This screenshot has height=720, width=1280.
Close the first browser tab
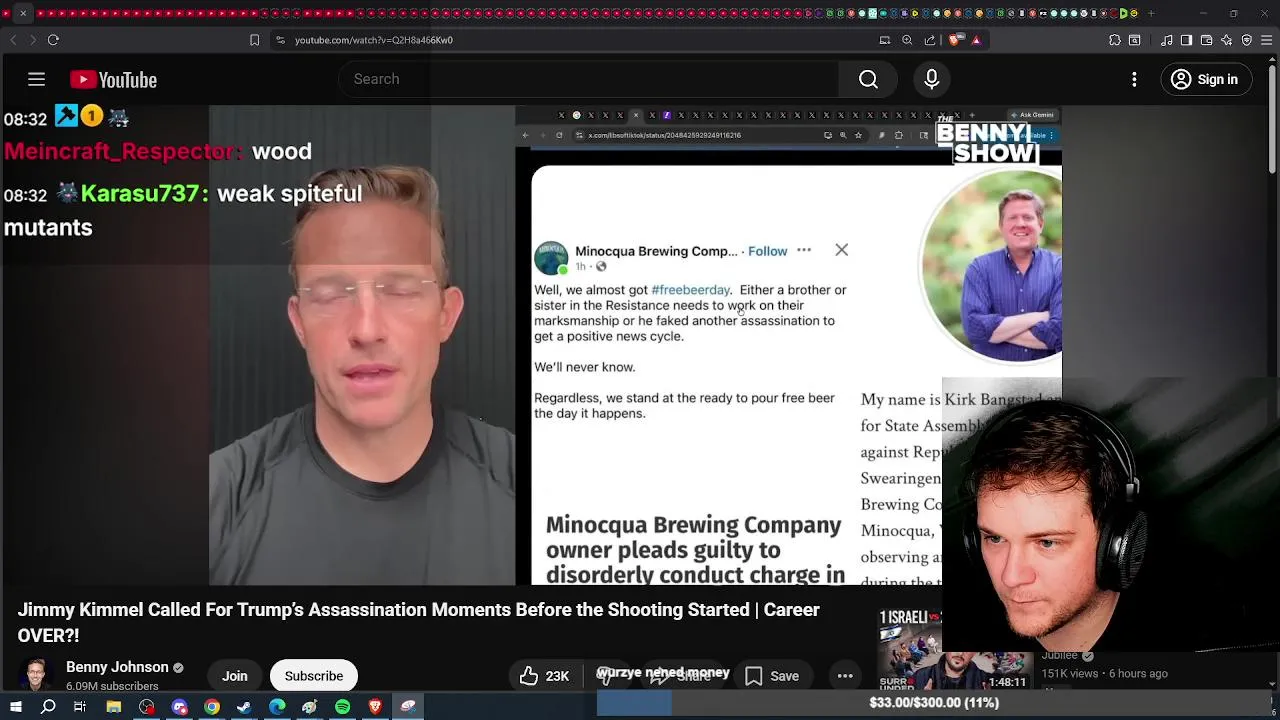23,14
